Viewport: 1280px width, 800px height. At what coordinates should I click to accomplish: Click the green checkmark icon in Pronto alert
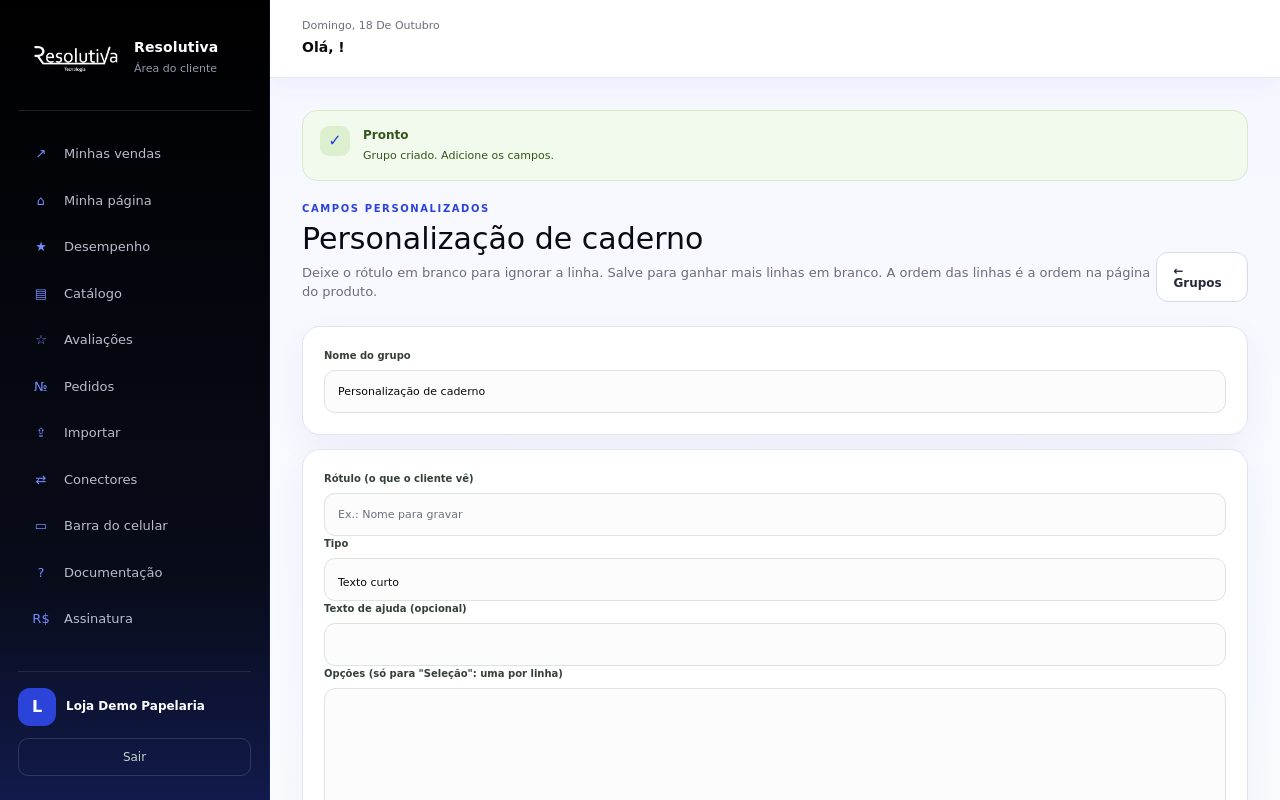point(335,141)
